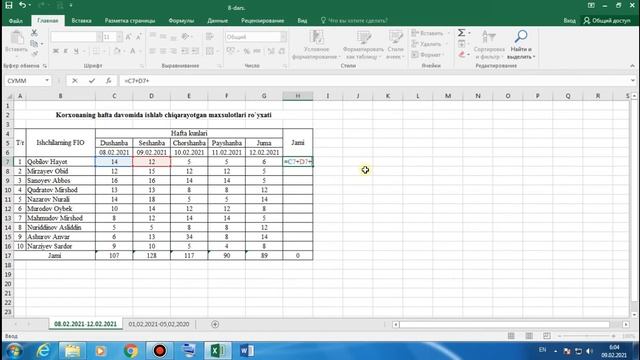This screenshot has width=640, height=360.
Task: Cut selection with the scissors icon
Action: (x=34, y=33)
